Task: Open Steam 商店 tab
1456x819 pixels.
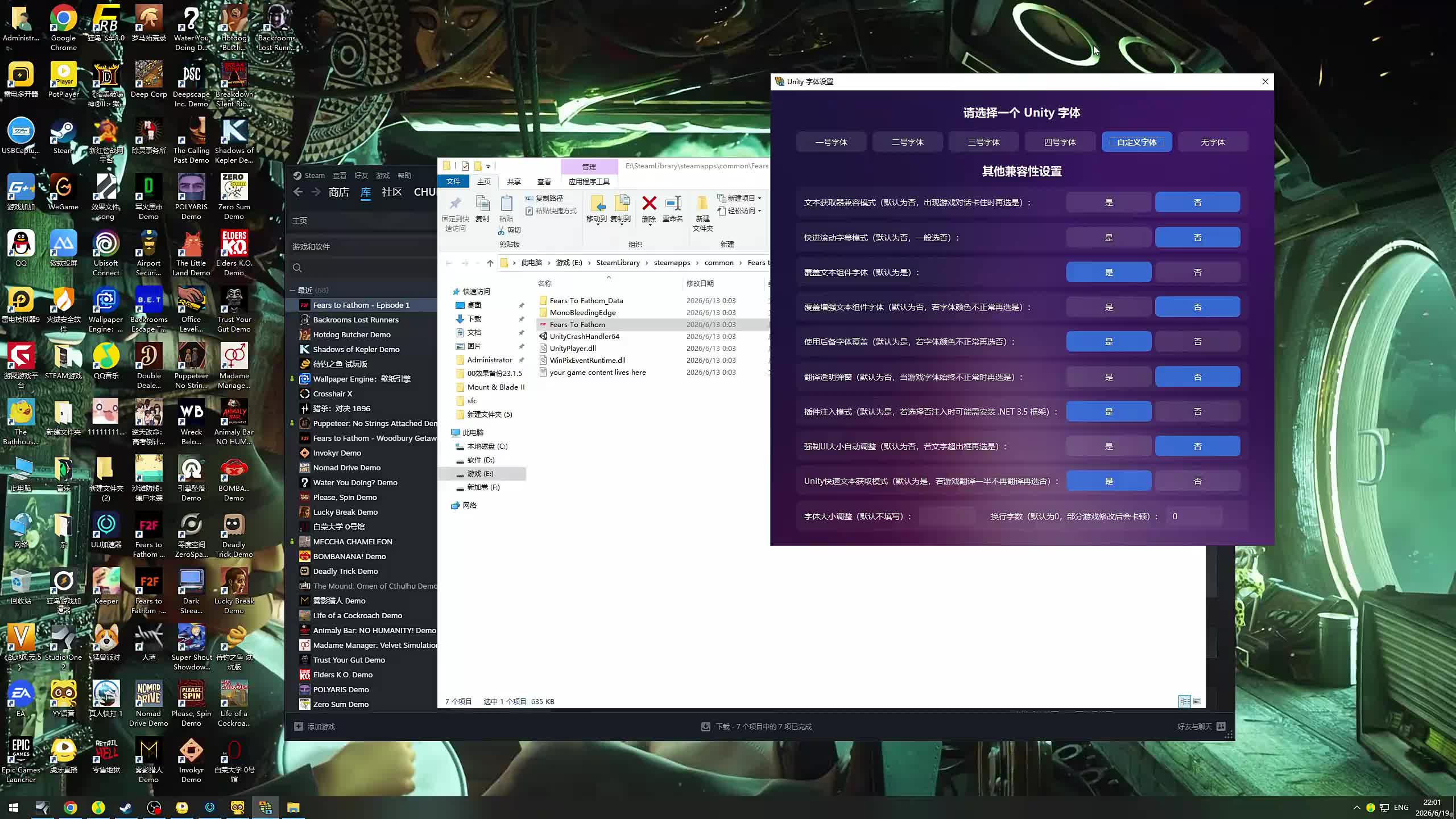Action: click(x=338, y=192)
